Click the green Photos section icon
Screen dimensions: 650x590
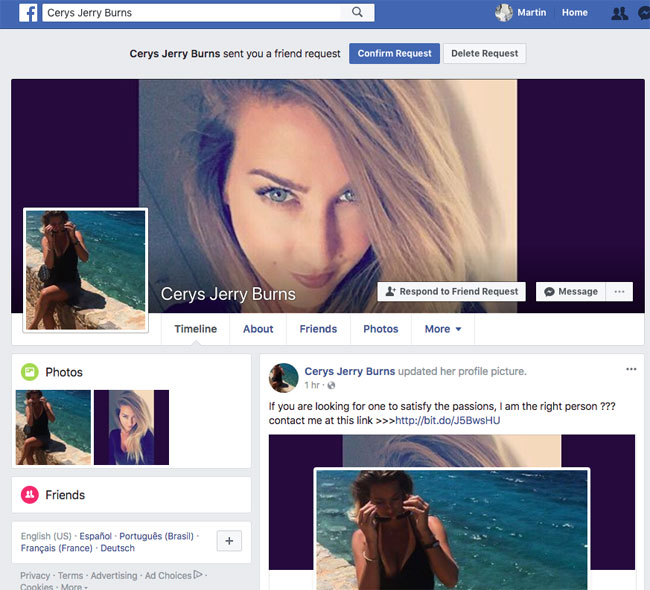pos(30,372)
